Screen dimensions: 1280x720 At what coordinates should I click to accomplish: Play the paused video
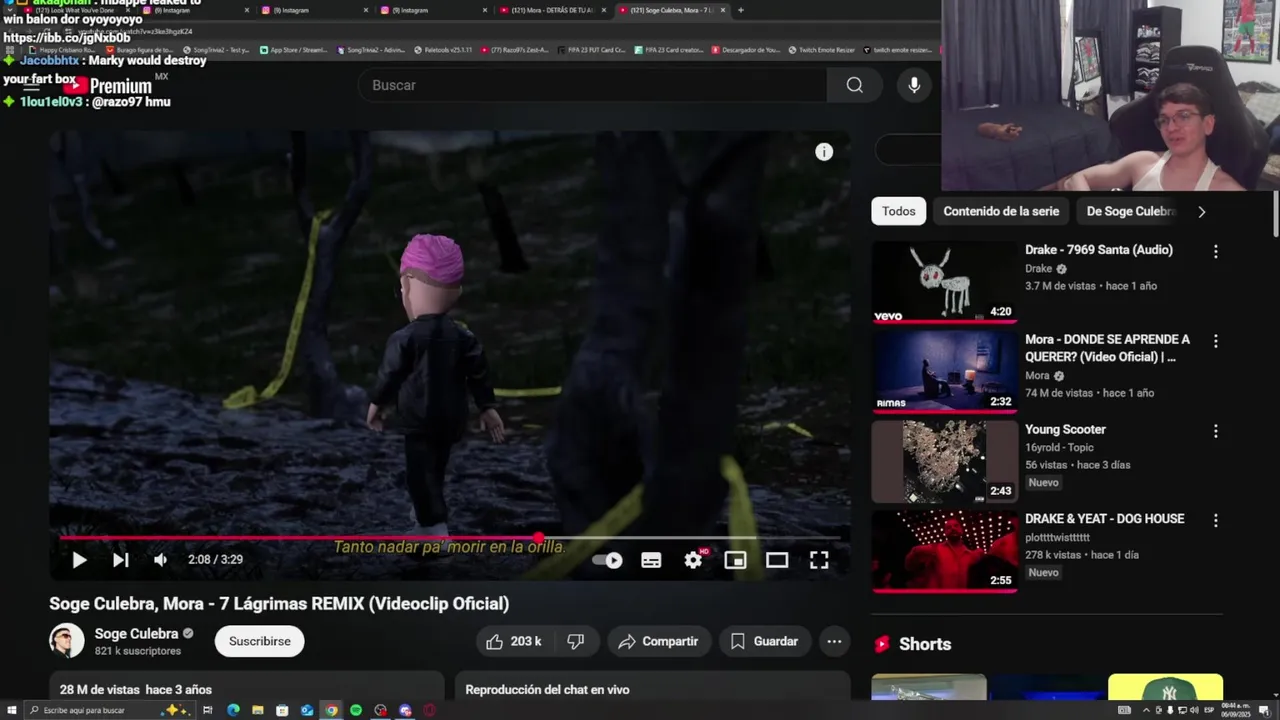(79, 560)
